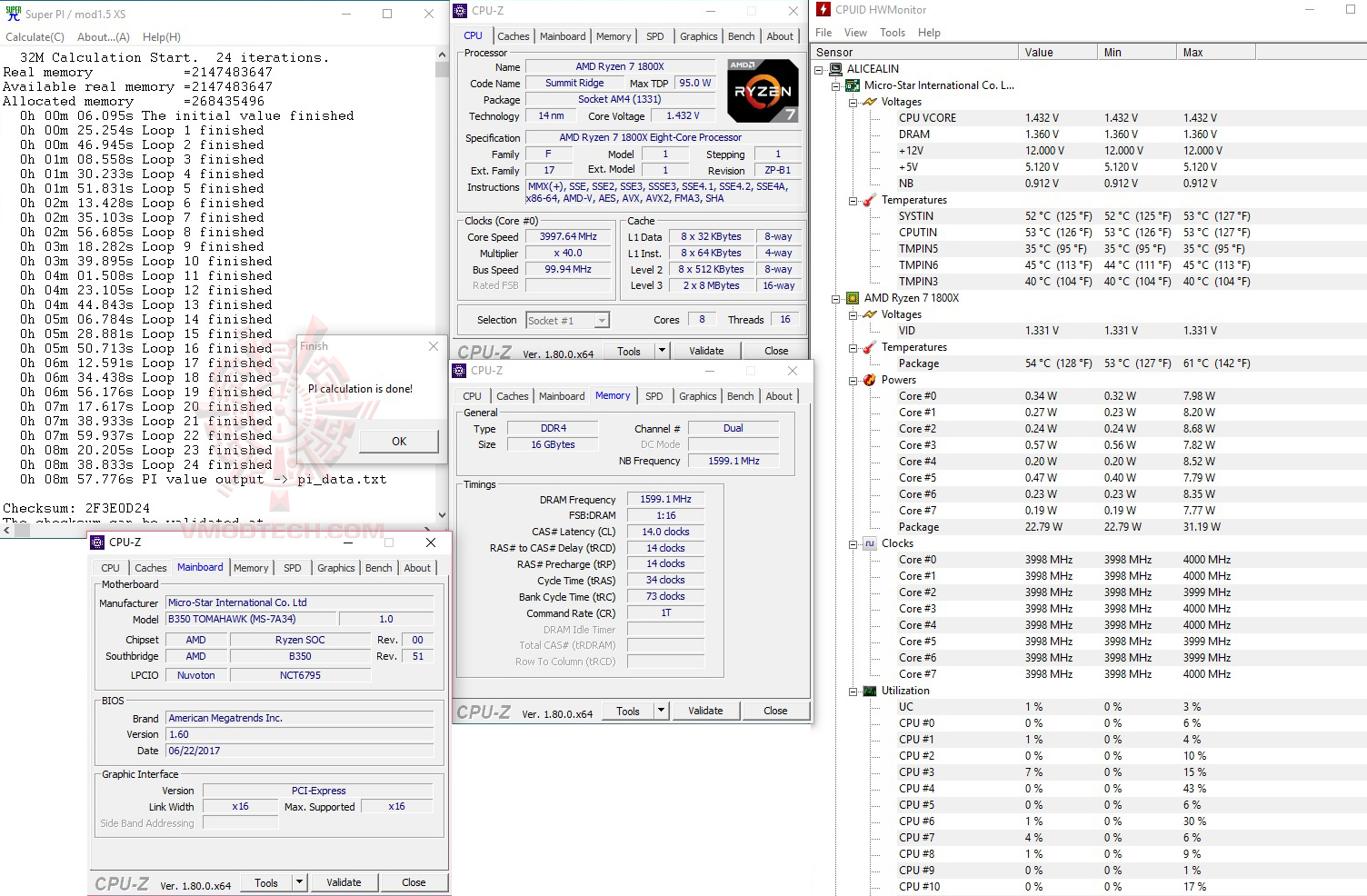
Task: Switch to SPD tab in CPU-Z Memory window
Action: tap(654, 396)
